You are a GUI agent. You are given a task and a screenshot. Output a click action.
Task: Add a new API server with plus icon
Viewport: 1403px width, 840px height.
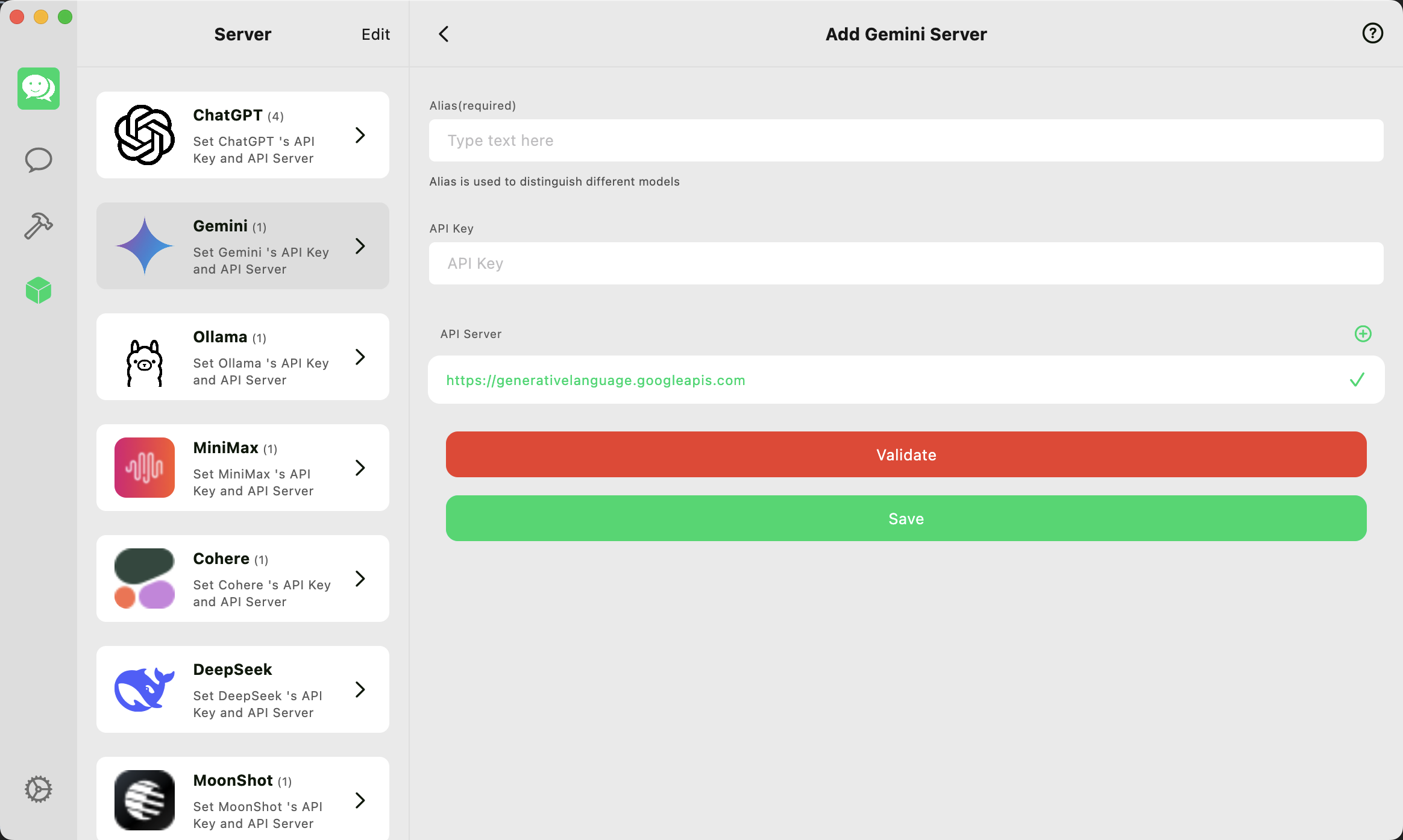click(x=1363, y=334)
